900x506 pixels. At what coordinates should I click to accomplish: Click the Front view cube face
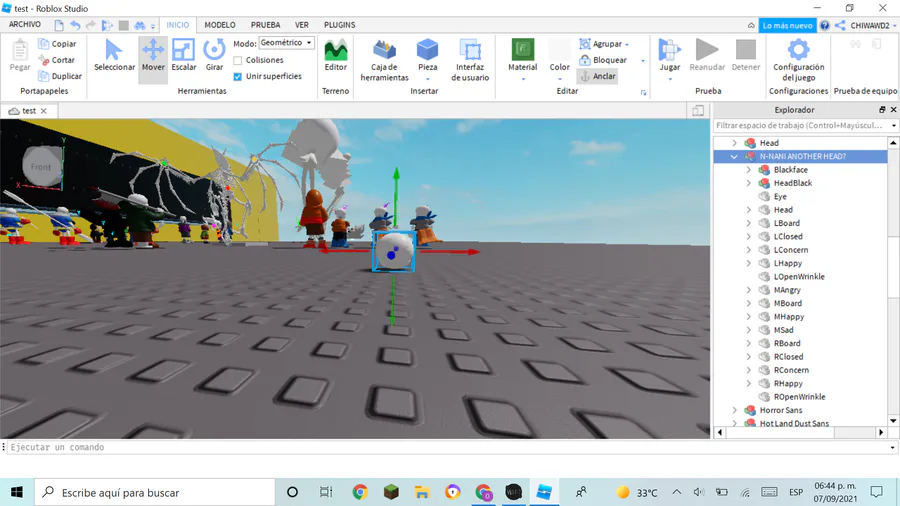41,167
